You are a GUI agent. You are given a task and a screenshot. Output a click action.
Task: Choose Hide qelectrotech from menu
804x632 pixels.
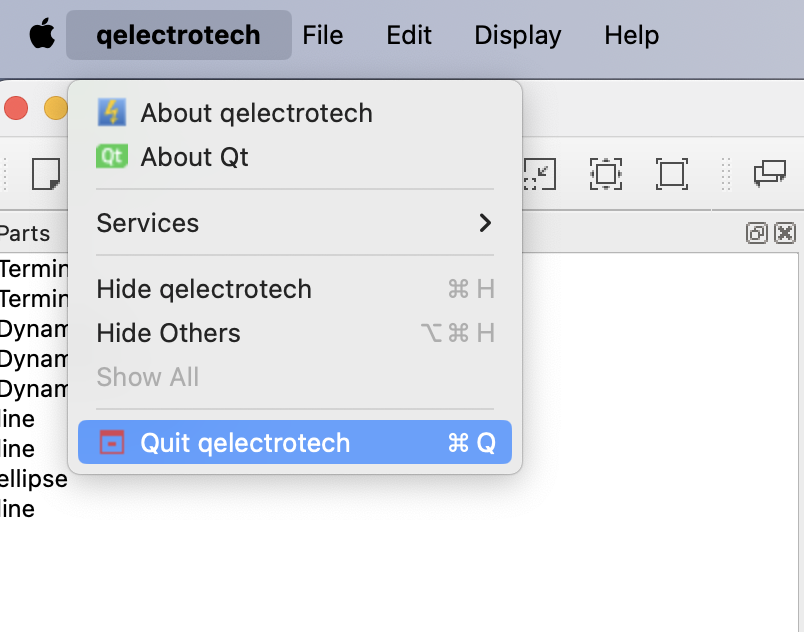[x=204, y=290]
